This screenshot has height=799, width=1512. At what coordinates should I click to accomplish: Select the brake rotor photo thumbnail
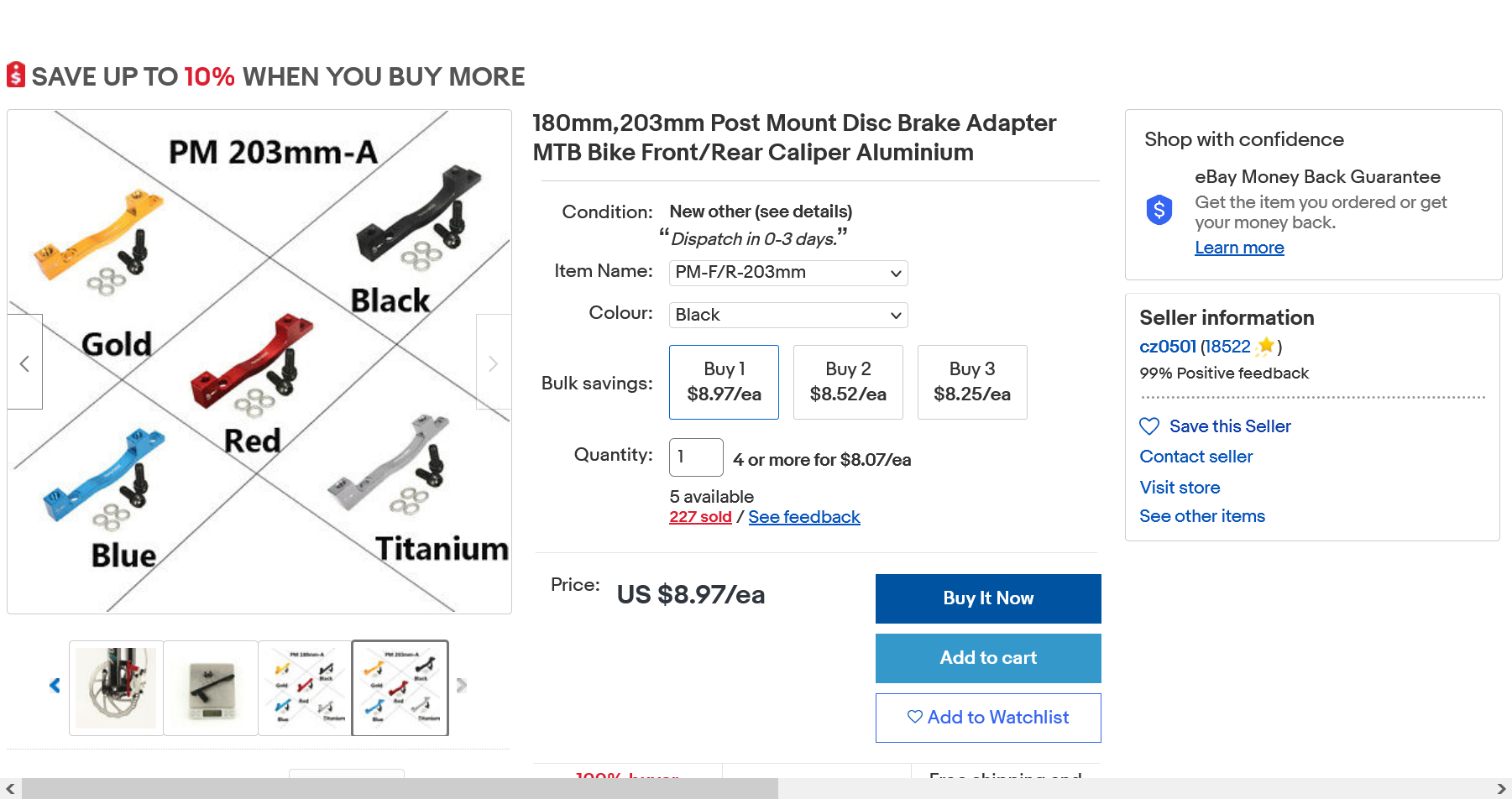click(x=117, y=688)
